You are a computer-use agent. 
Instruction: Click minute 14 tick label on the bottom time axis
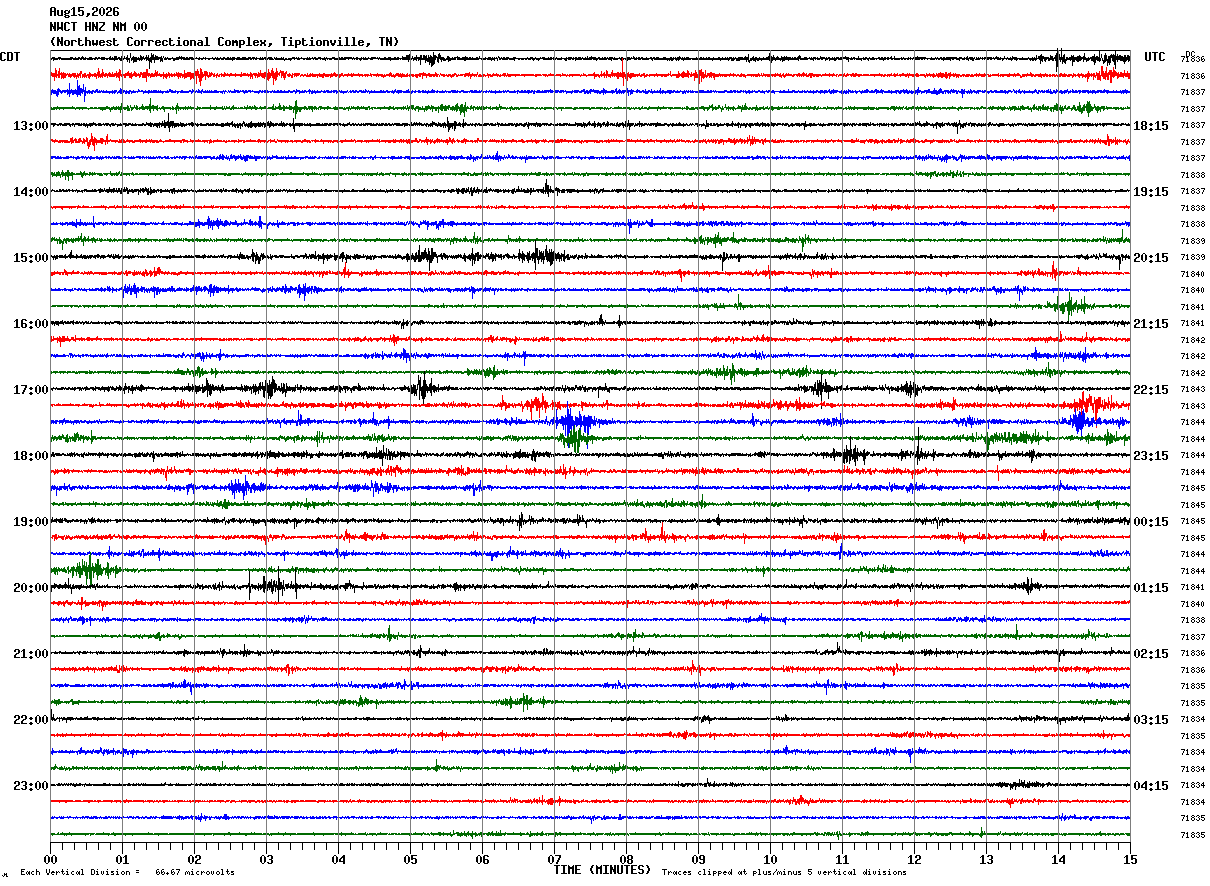(x=1058, y=860)
